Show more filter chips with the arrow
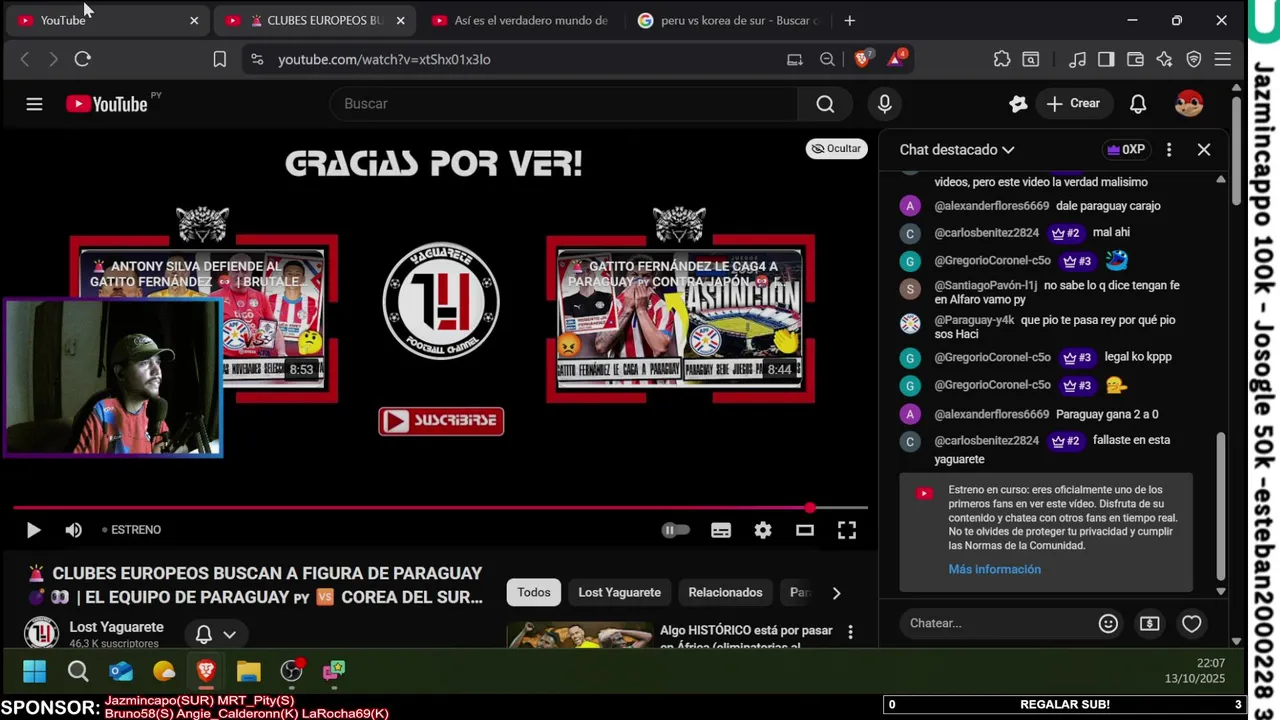This screenshot has height=720, width=1280. click(836, 593)
